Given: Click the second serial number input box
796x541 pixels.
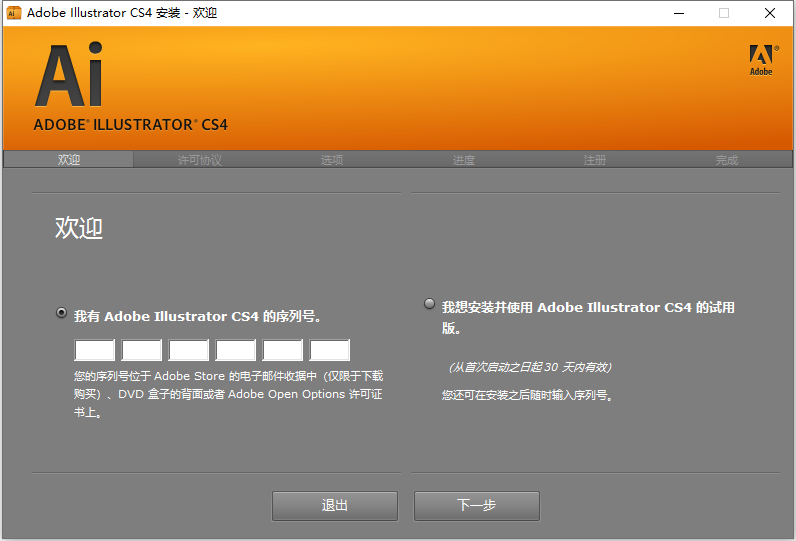Looking at the screenshot, I should click(142, 350).
